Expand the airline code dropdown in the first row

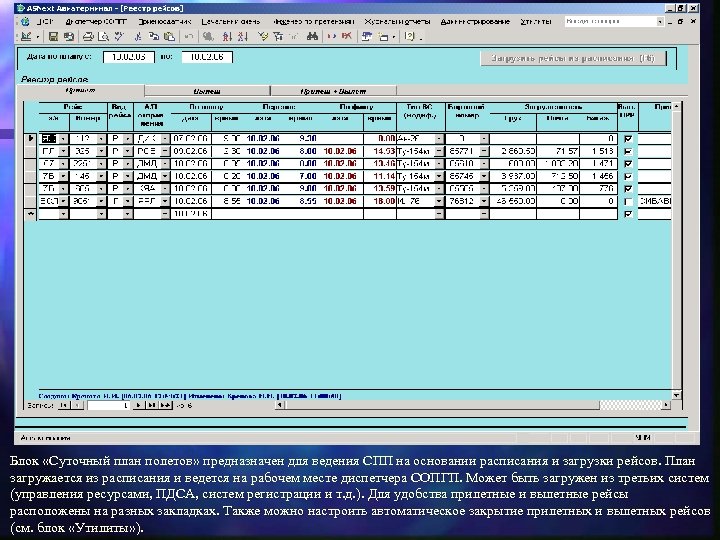pyautogui.click(x=64, y=139)
